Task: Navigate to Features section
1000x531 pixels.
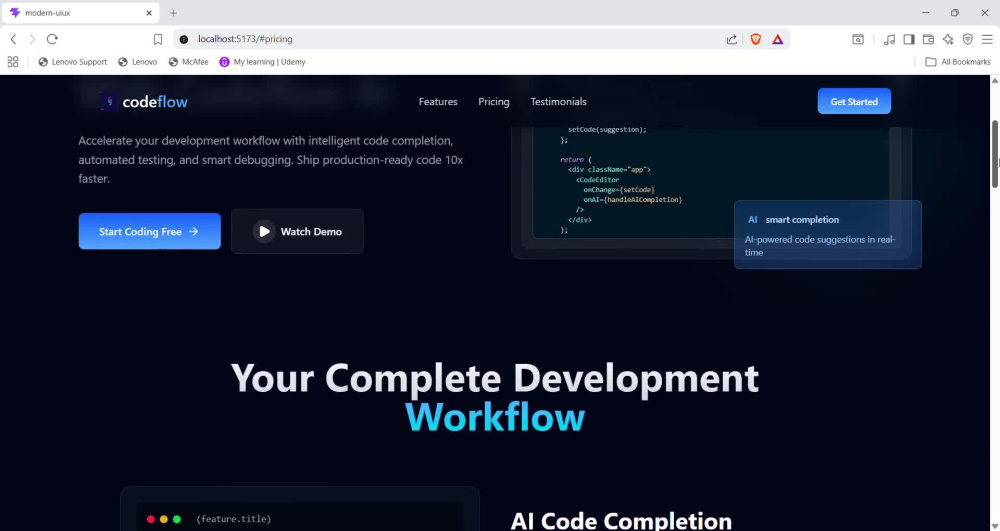Action: [438, 101]
